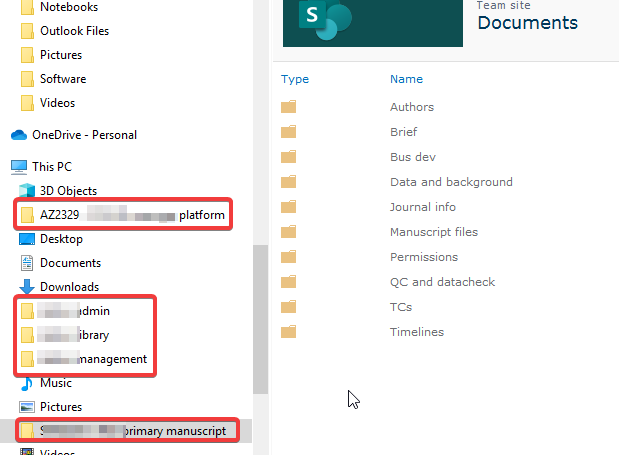Click the Music note icon
619x455 pixels.
[x=27, y=383]
